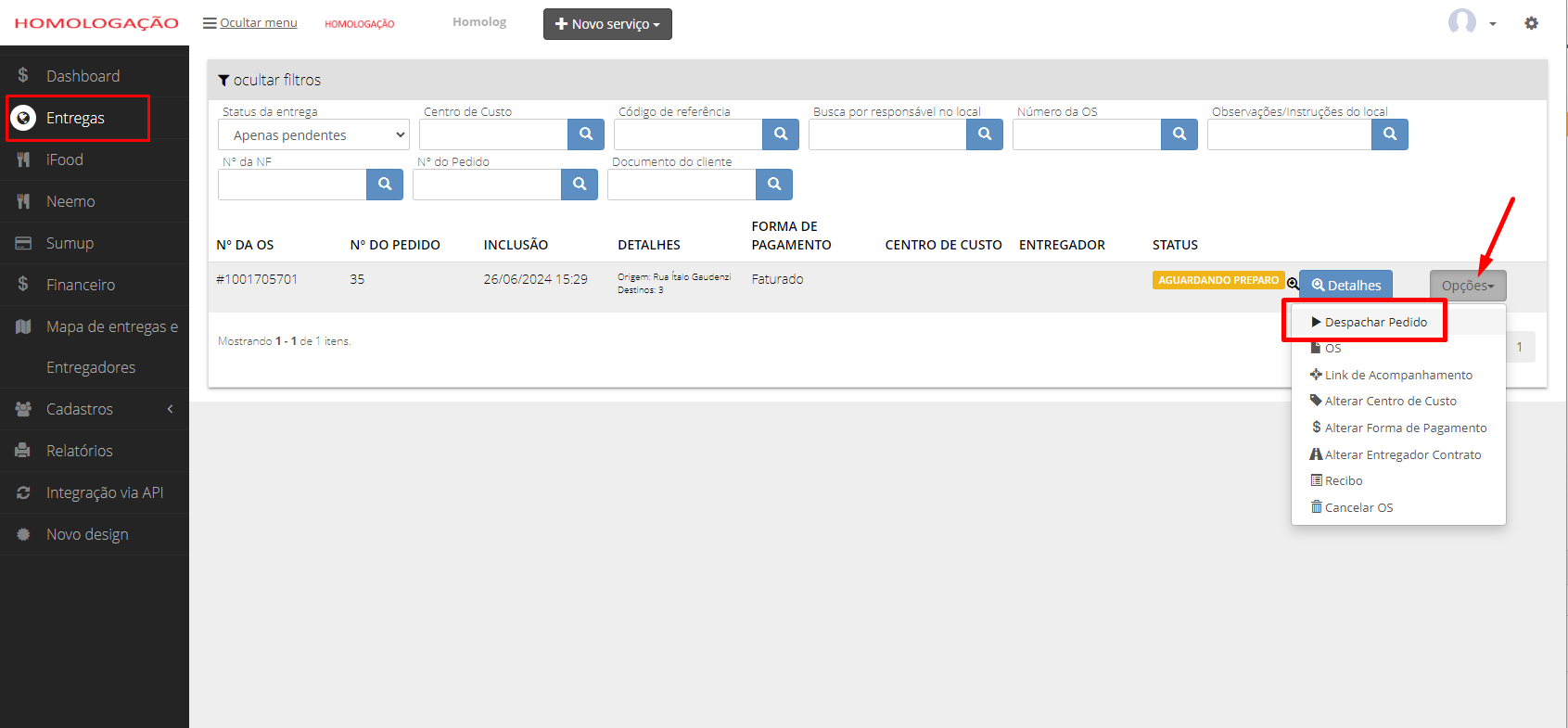Search by responsável no local magnifier
The width and height of the screenshot is (1568, 728).
(985, 134)
